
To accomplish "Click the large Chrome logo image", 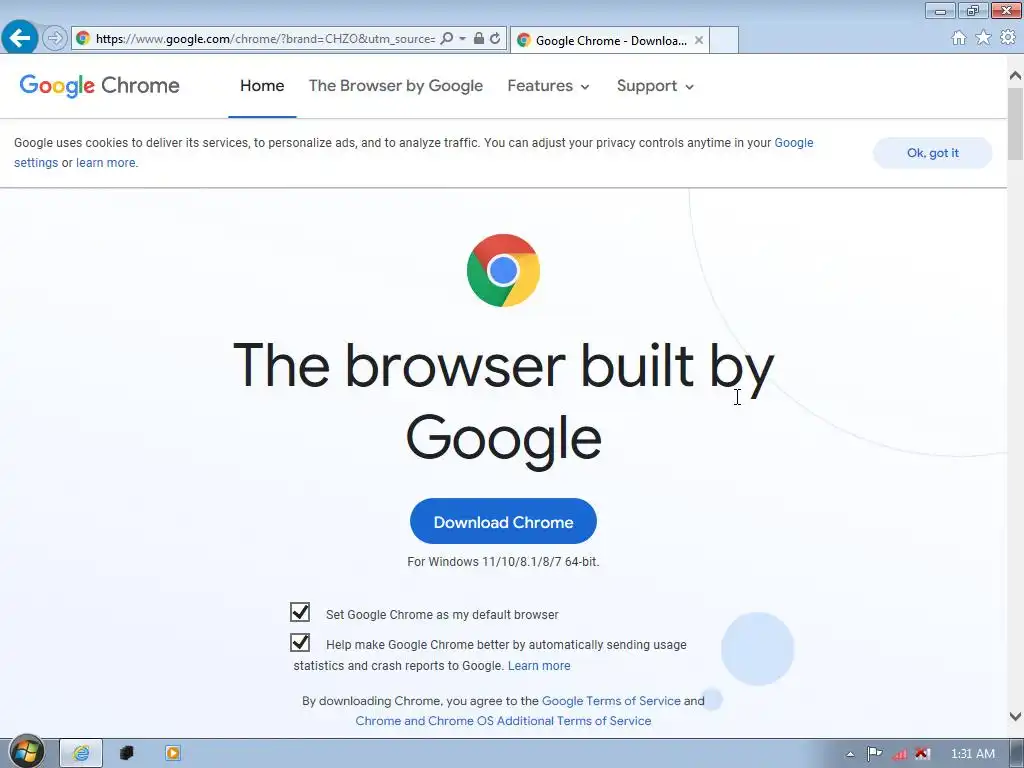I will pyautogui.click(x=503, y=270).
